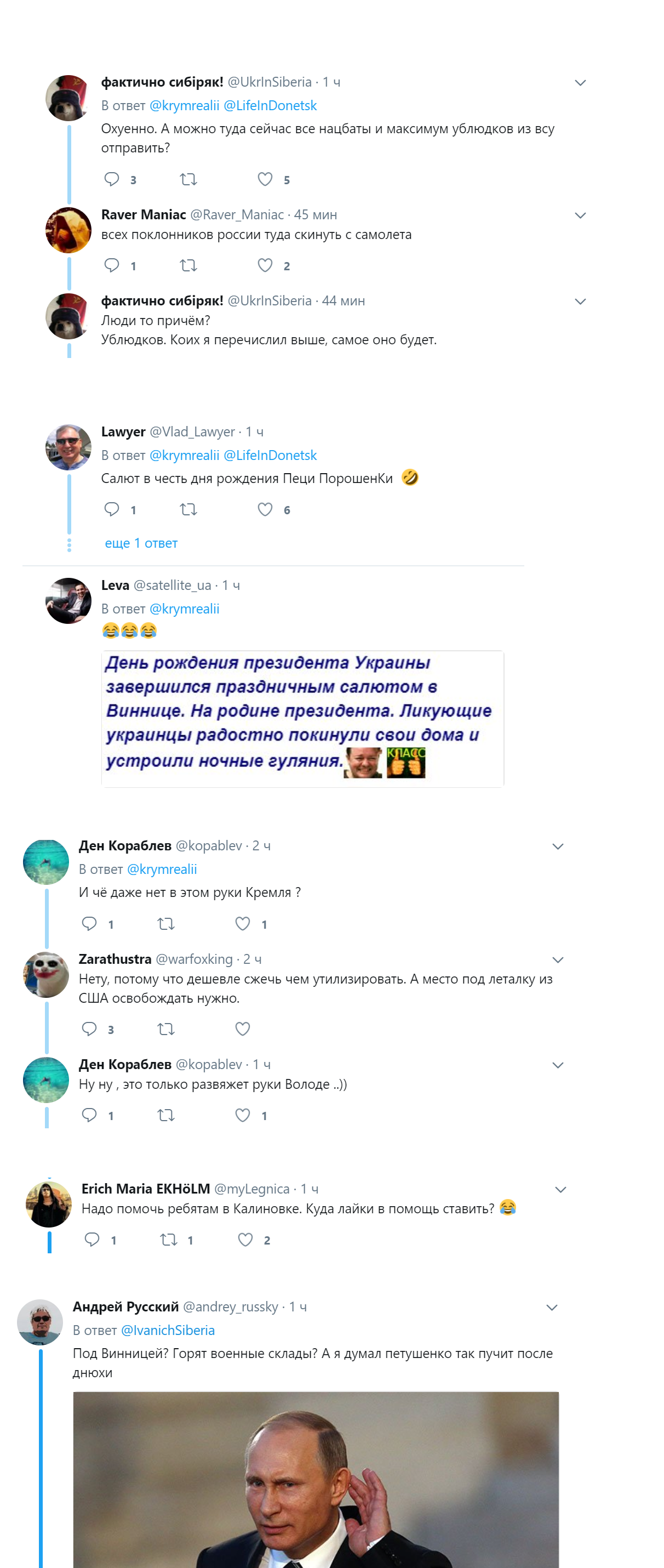Open the @LifeInDonetsk mention in Lawyer's tweet
Screen dimensions: 664x1568
(270, 455)
